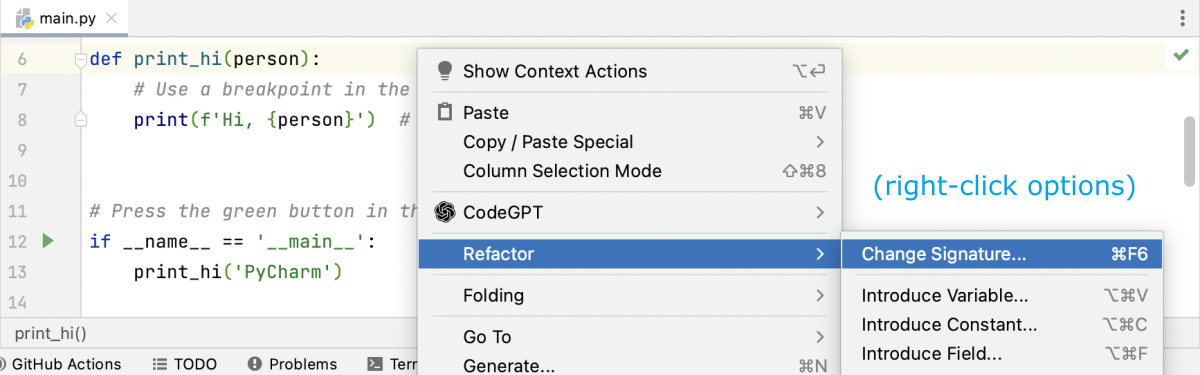Toggle the fold end marker beside print call
Image resolution: width=1200 pixels, height=375 pixels.
[81, 120]
